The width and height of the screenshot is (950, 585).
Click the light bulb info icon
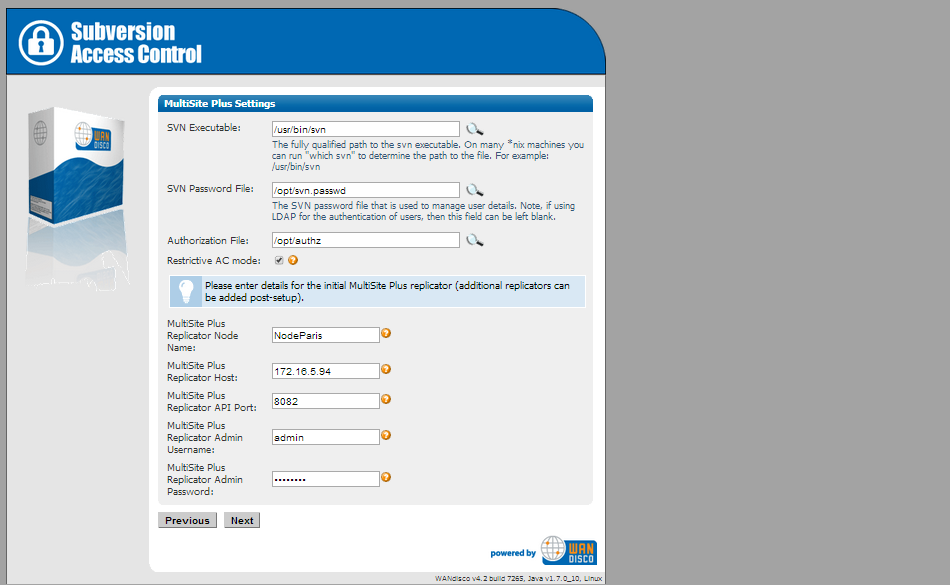[186, 291]
